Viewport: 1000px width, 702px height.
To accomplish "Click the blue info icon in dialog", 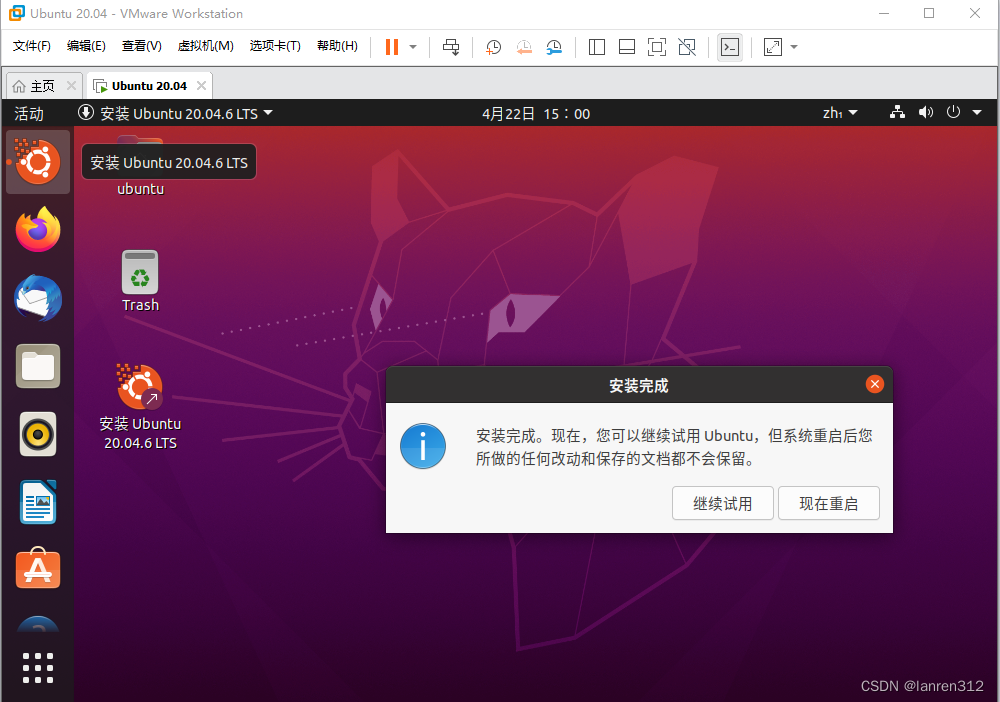I will click(423, 446).
